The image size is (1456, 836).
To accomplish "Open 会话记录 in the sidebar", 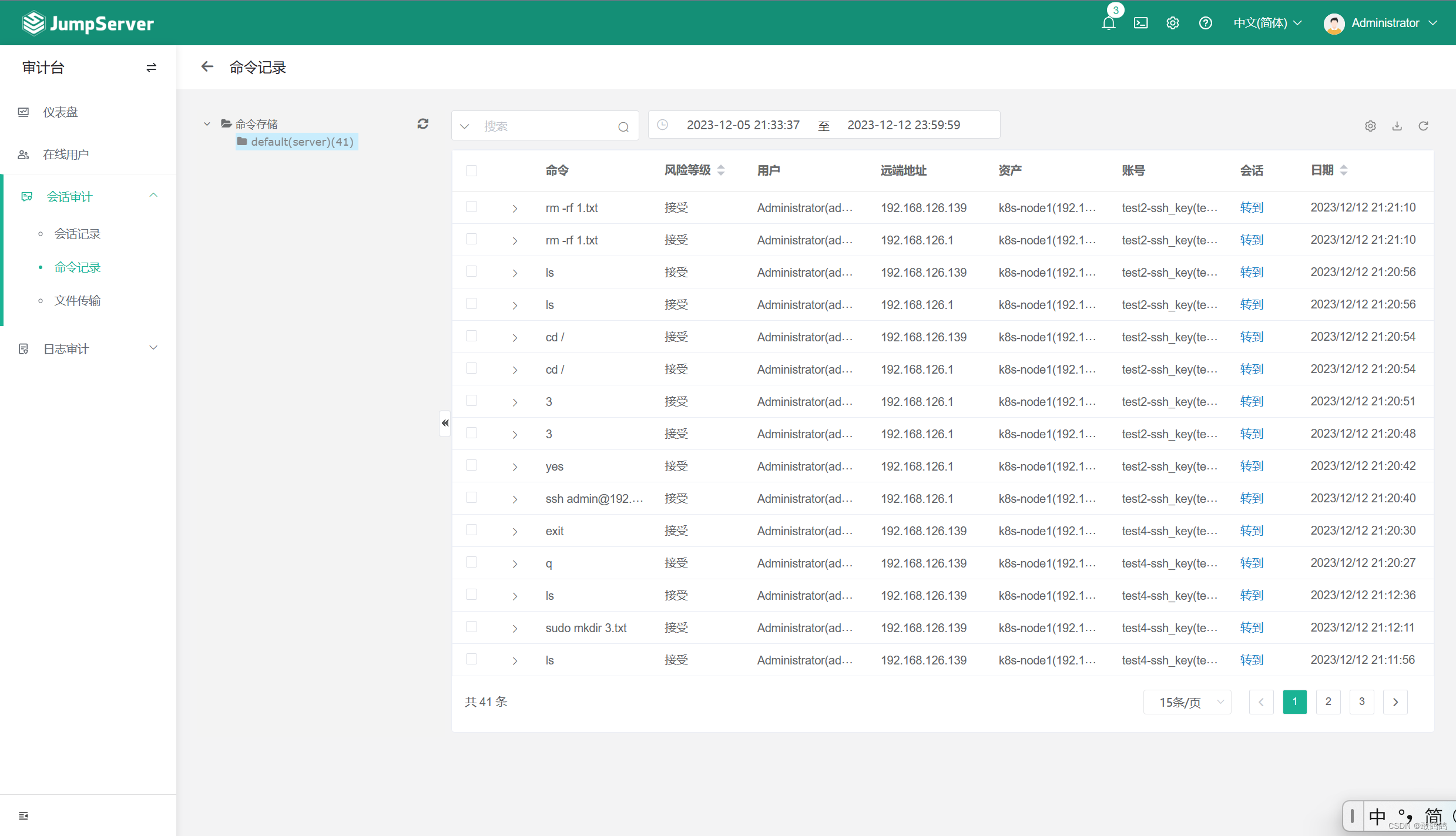I will tap(78, 234).
